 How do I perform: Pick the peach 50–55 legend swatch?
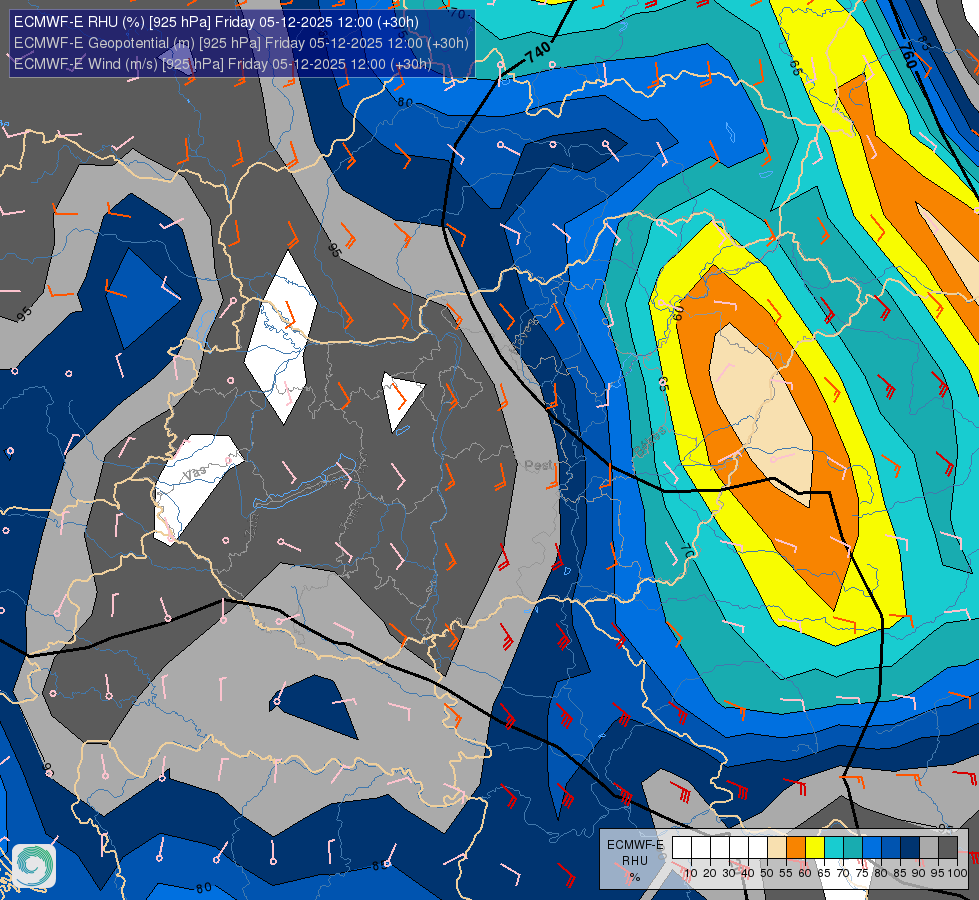pyautogui.click(x=777, y=847)
